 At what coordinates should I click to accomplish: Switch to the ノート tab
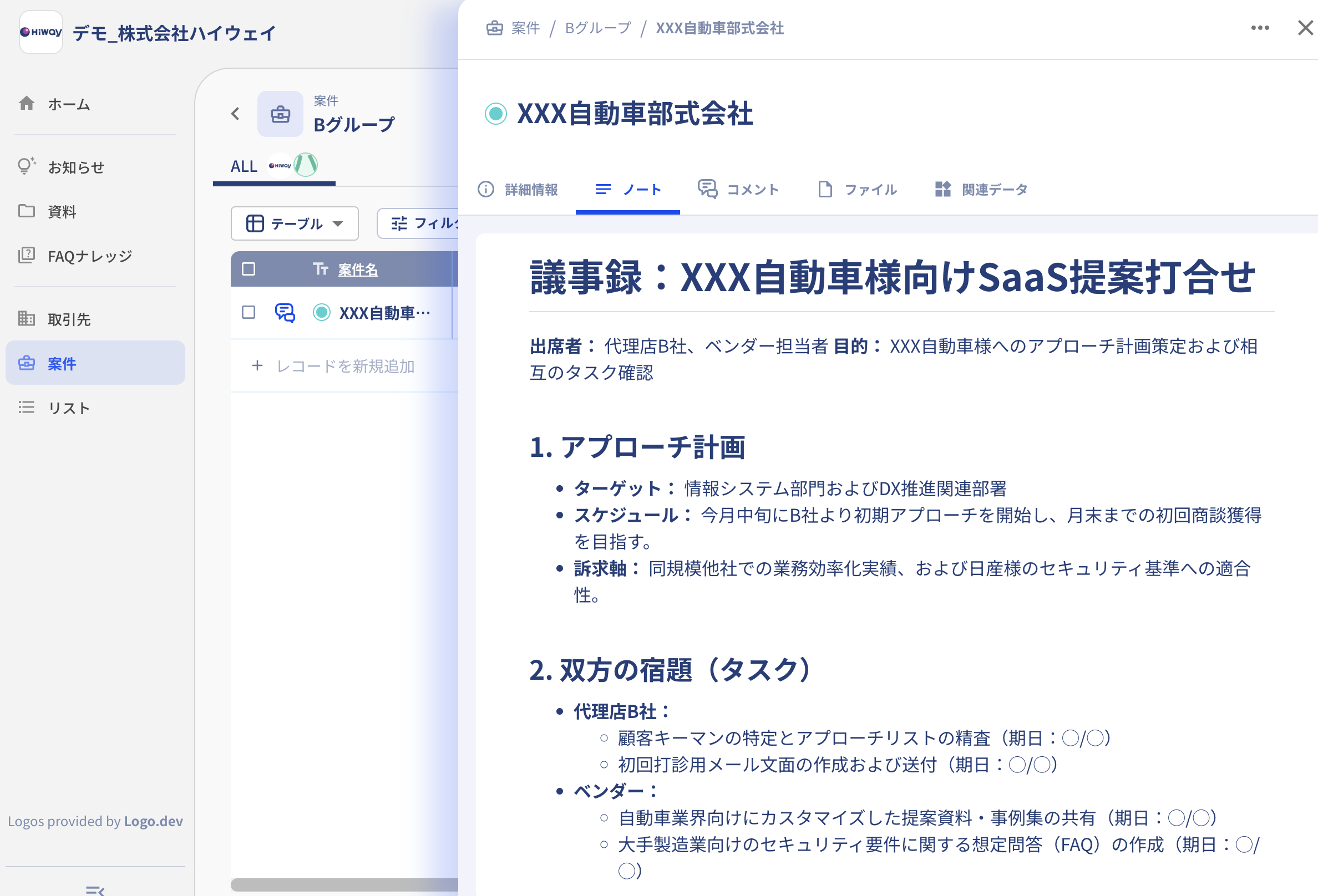[628, 189]
